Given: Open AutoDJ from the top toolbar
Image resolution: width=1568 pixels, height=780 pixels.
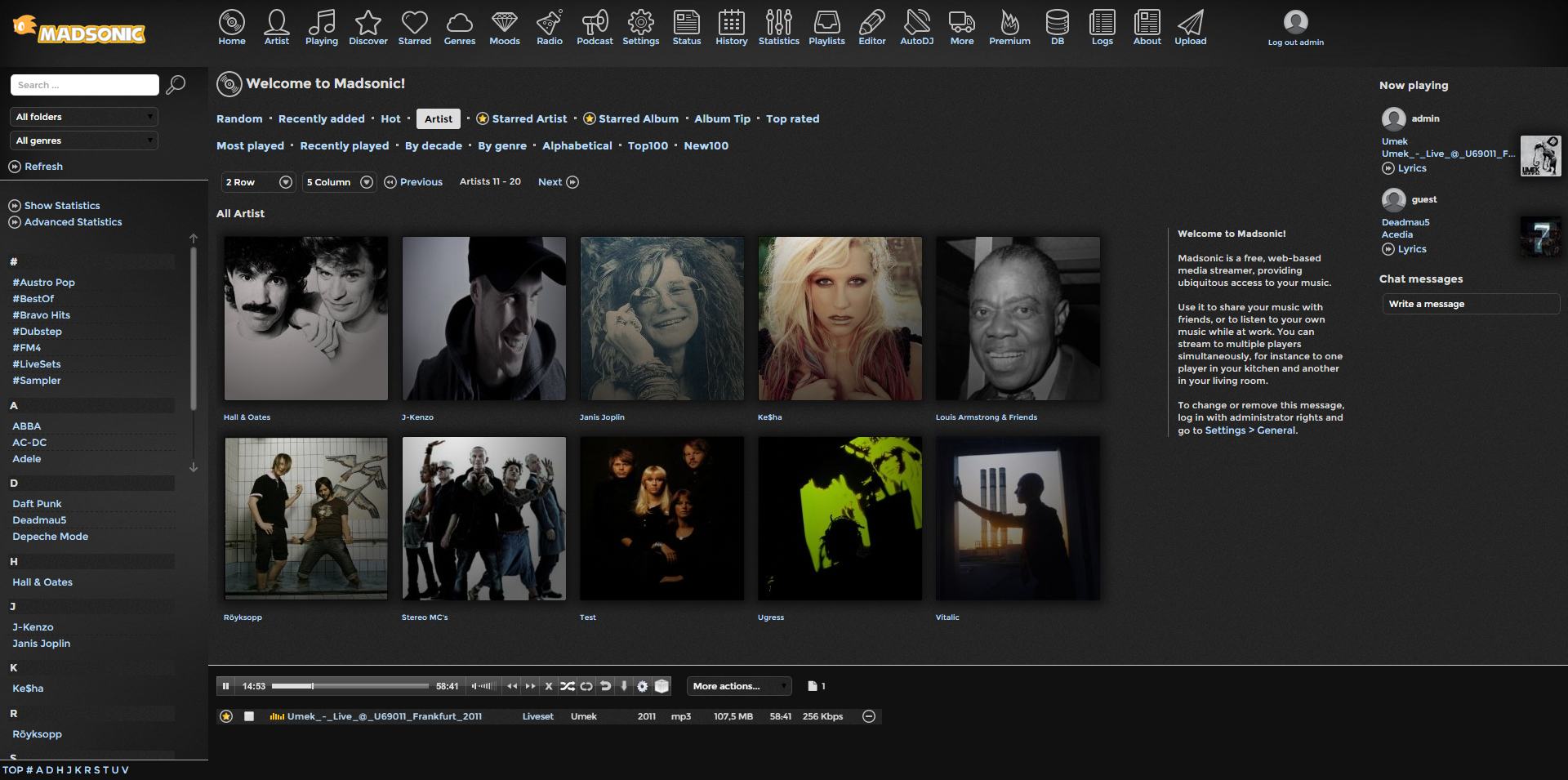Looking at the screenshot, I should pyautogui.click(x=916, y=27).
